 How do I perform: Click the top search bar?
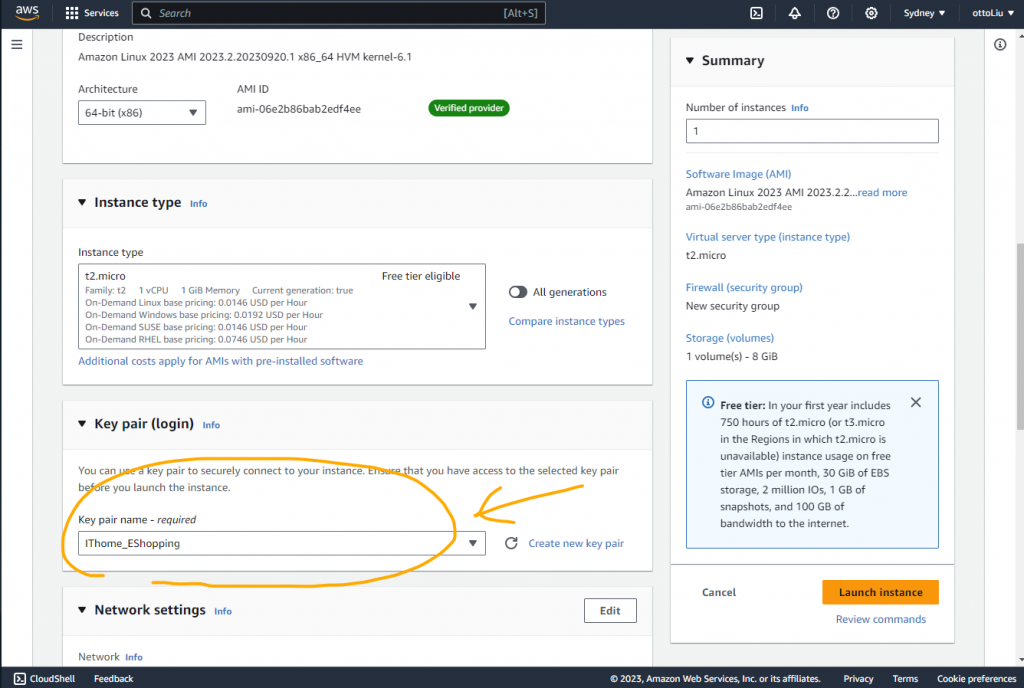click(x=338, y=13)
